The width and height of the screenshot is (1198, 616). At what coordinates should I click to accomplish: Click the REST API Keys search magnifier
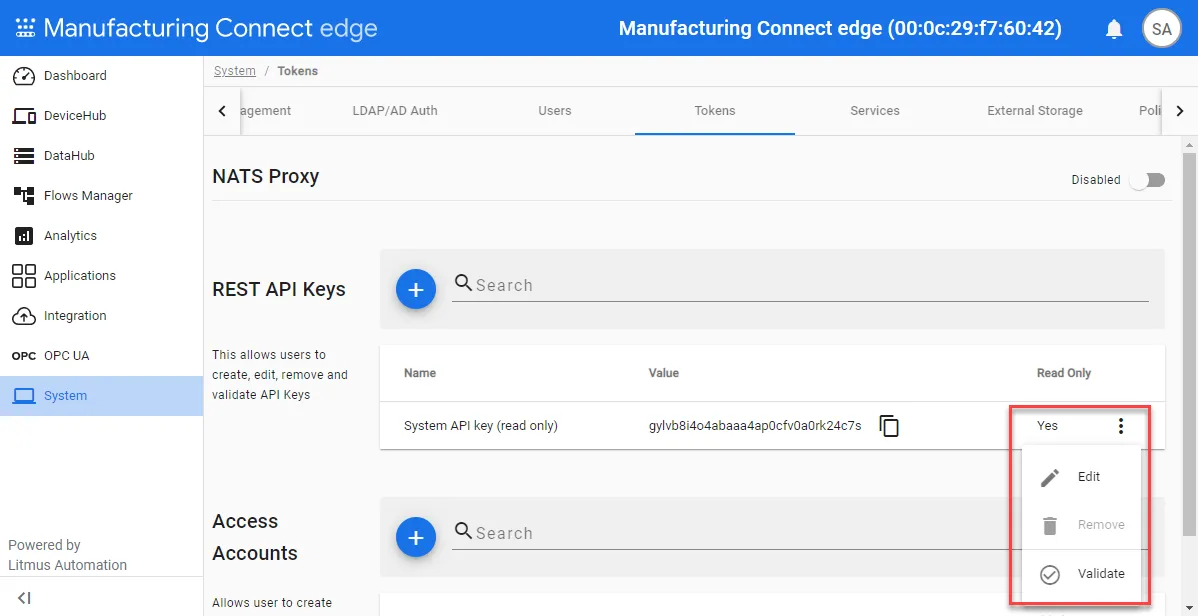pos(463,283)
